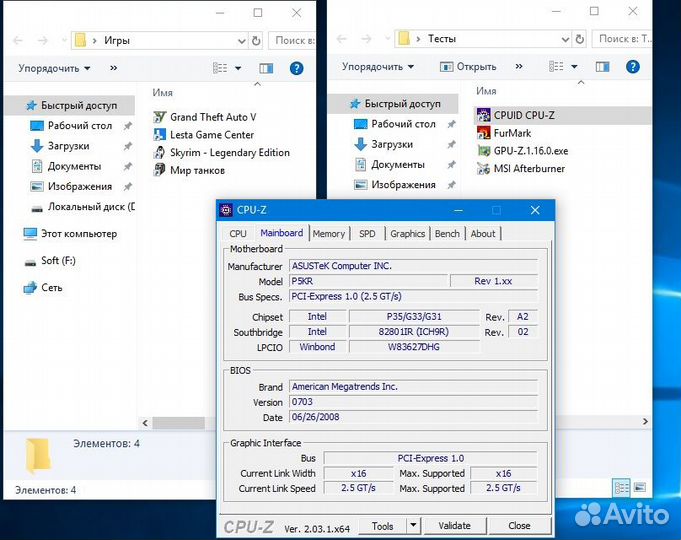Screen dimensions: 681x540
Task: Switch to the Graphics tab
Action: point(407,234)
